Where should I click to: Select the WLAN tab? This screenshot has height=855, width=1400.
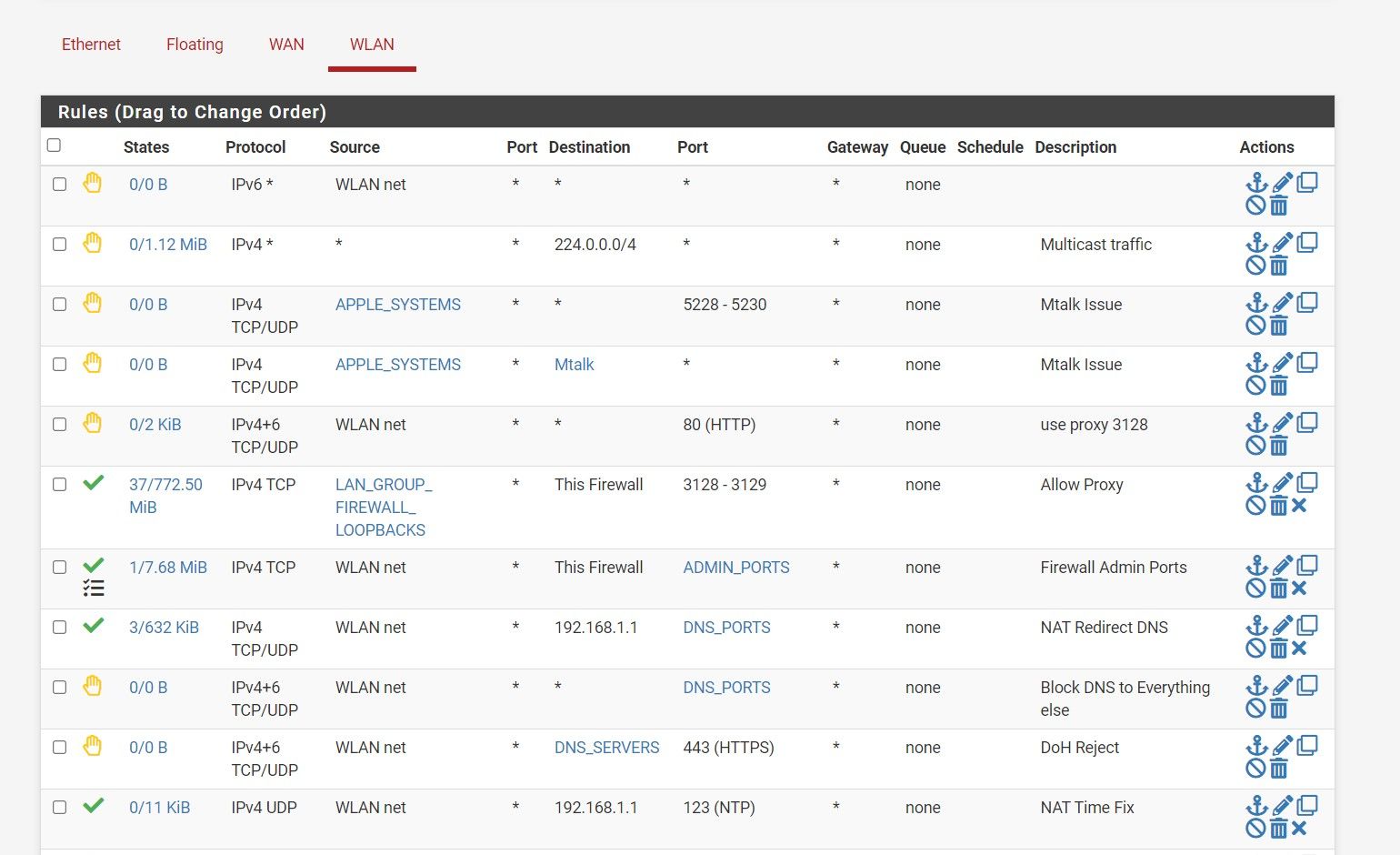(x=372, y=45)
